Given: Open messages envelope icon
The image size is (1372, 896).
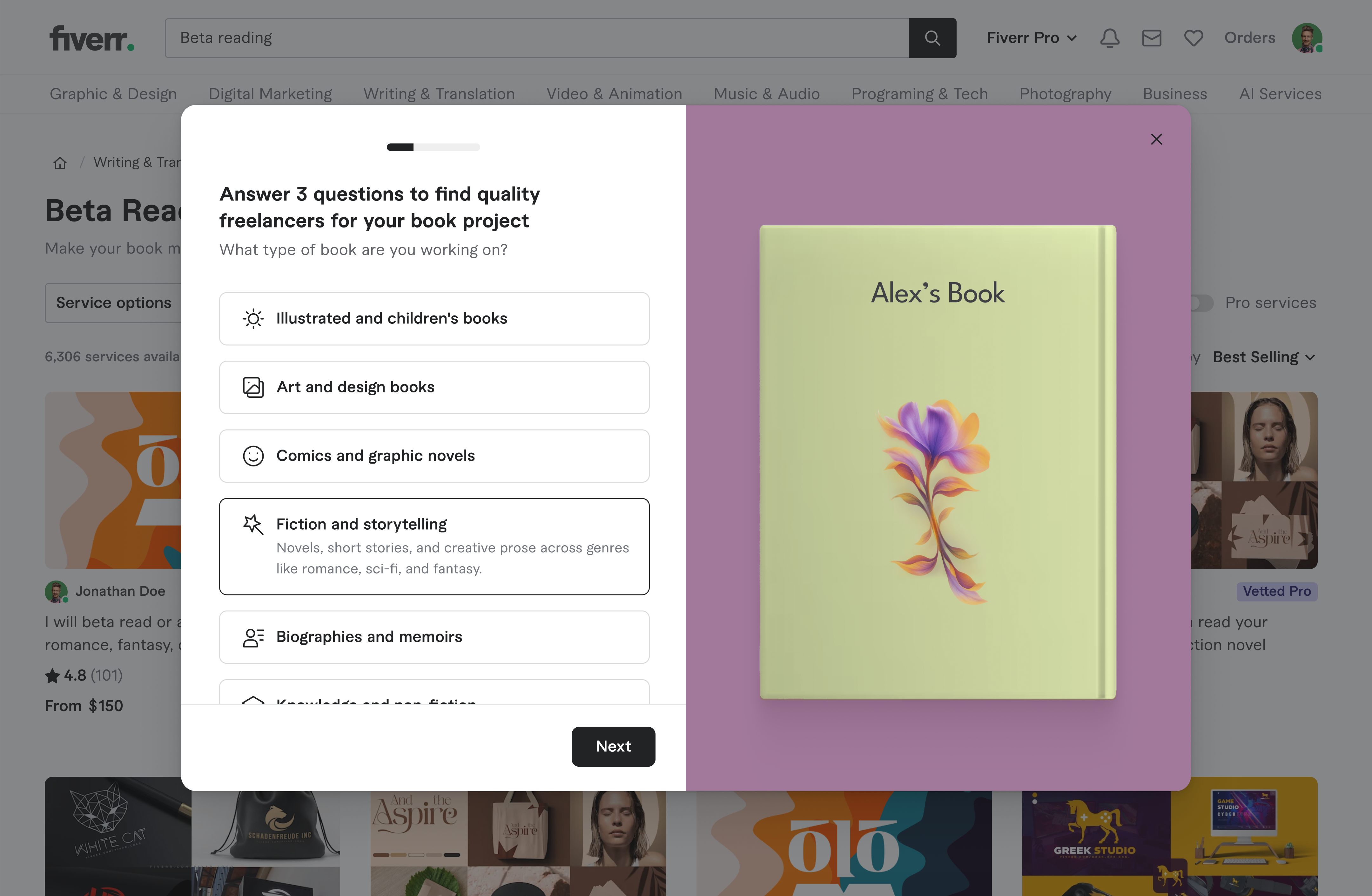Looking at the screenshot, I should point(1151,38).
